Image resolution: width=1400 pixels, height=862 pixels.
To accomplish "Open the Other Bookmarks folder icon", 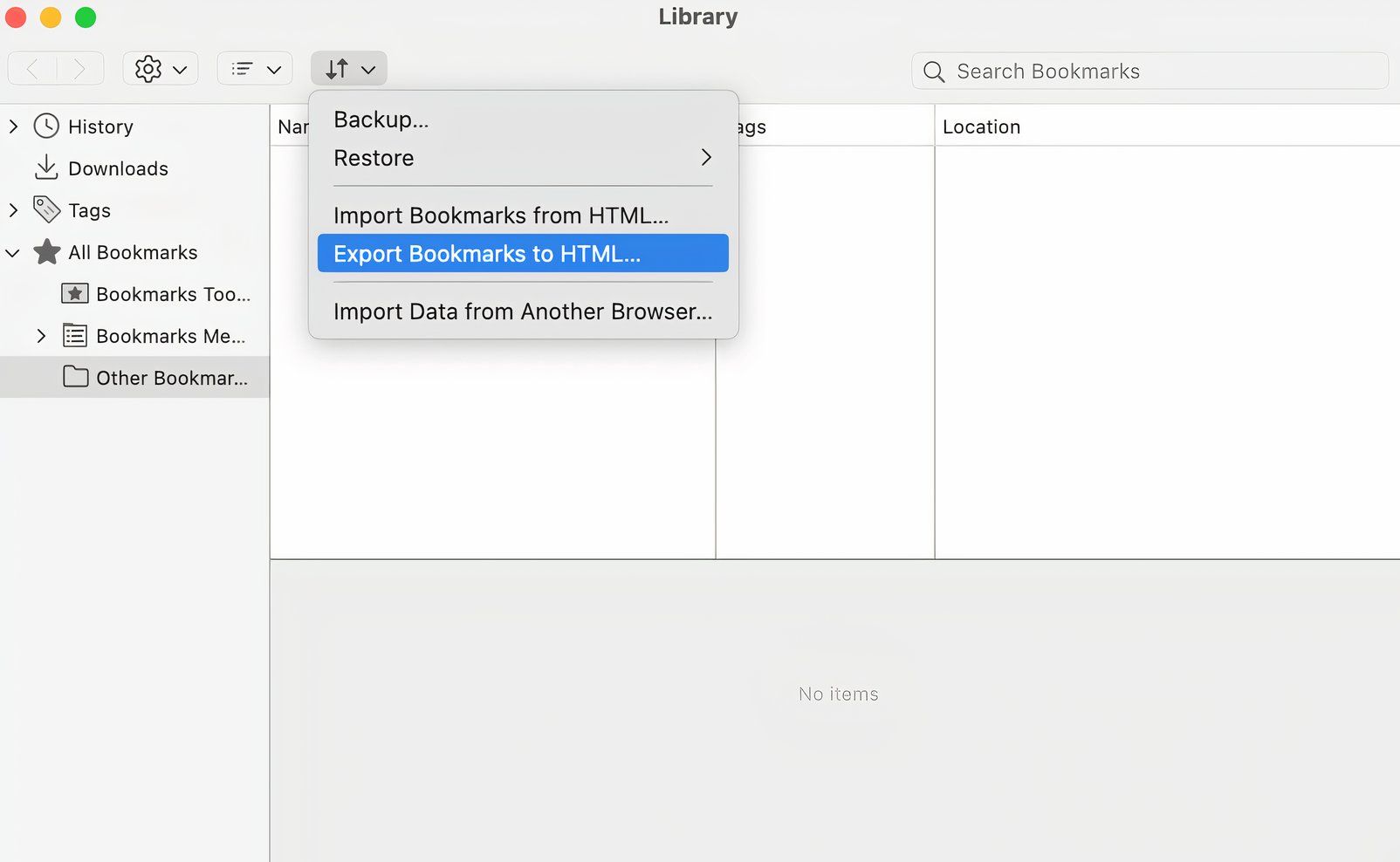I will 75,377.
